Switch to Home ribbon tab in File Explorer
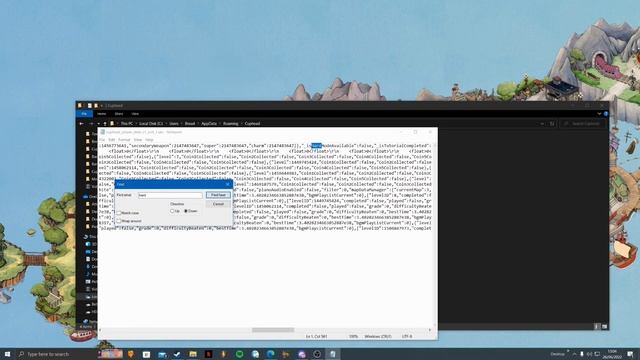The height and width of the screenshot is (360, 640). pyautogui.click(x=102, y=114)
